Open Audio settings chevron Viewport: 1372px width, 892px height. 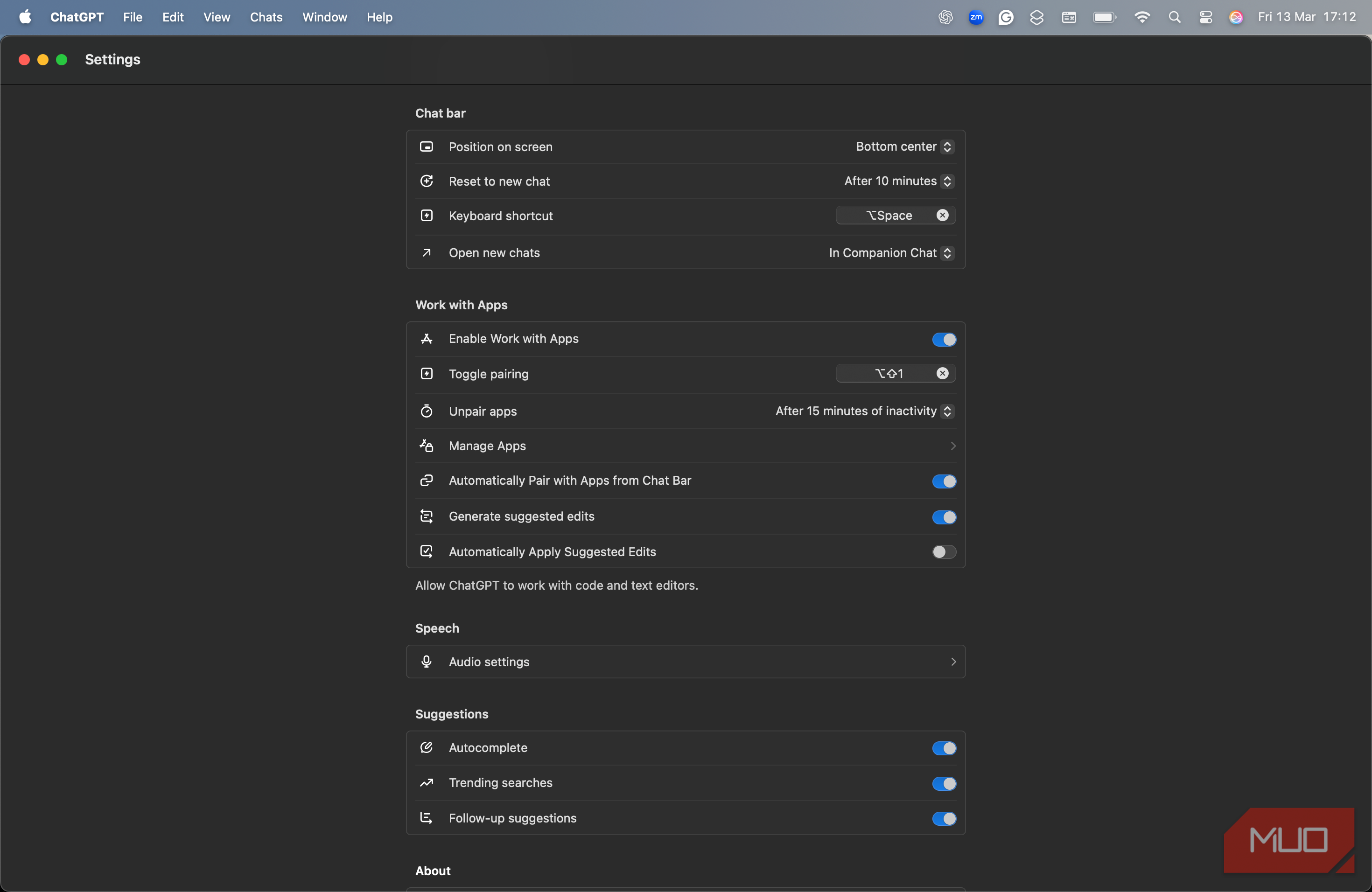pyautogui.click(x=953, y=662)
